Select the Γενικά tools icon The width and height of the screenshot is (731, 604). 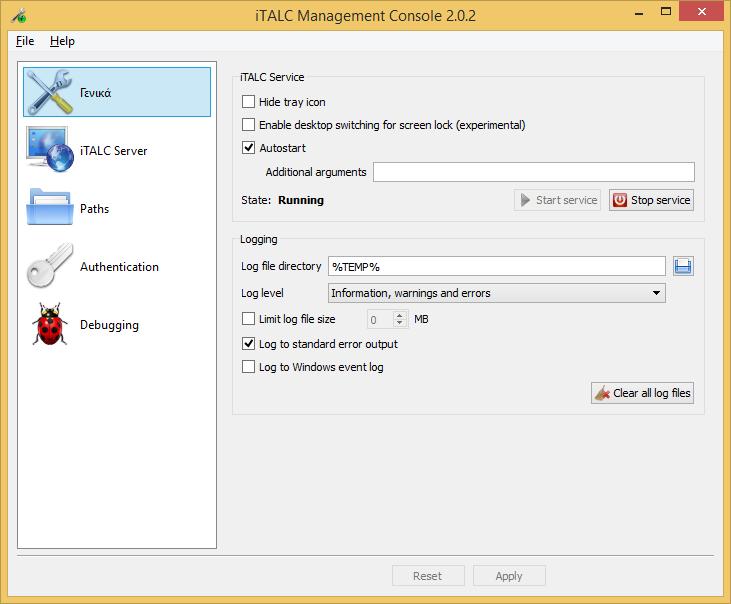(x=50, y=92)
